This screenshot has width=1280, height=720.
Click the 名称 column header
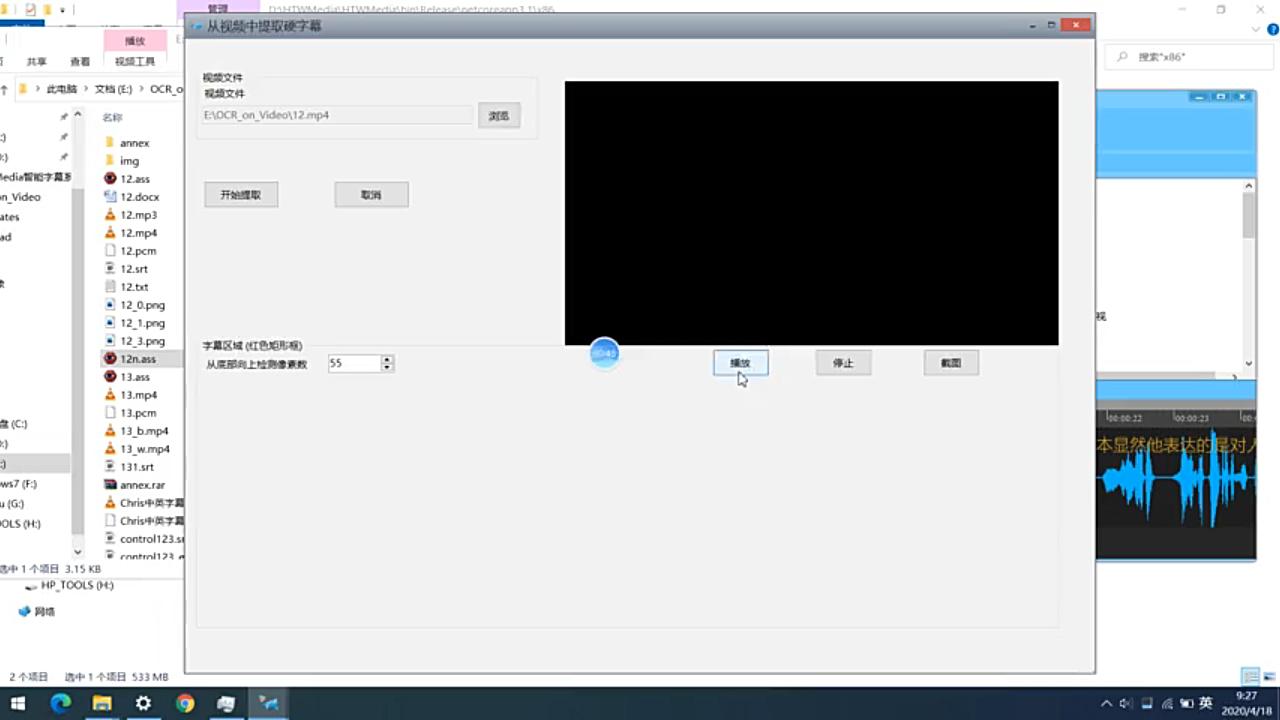[x=112, y=117]
